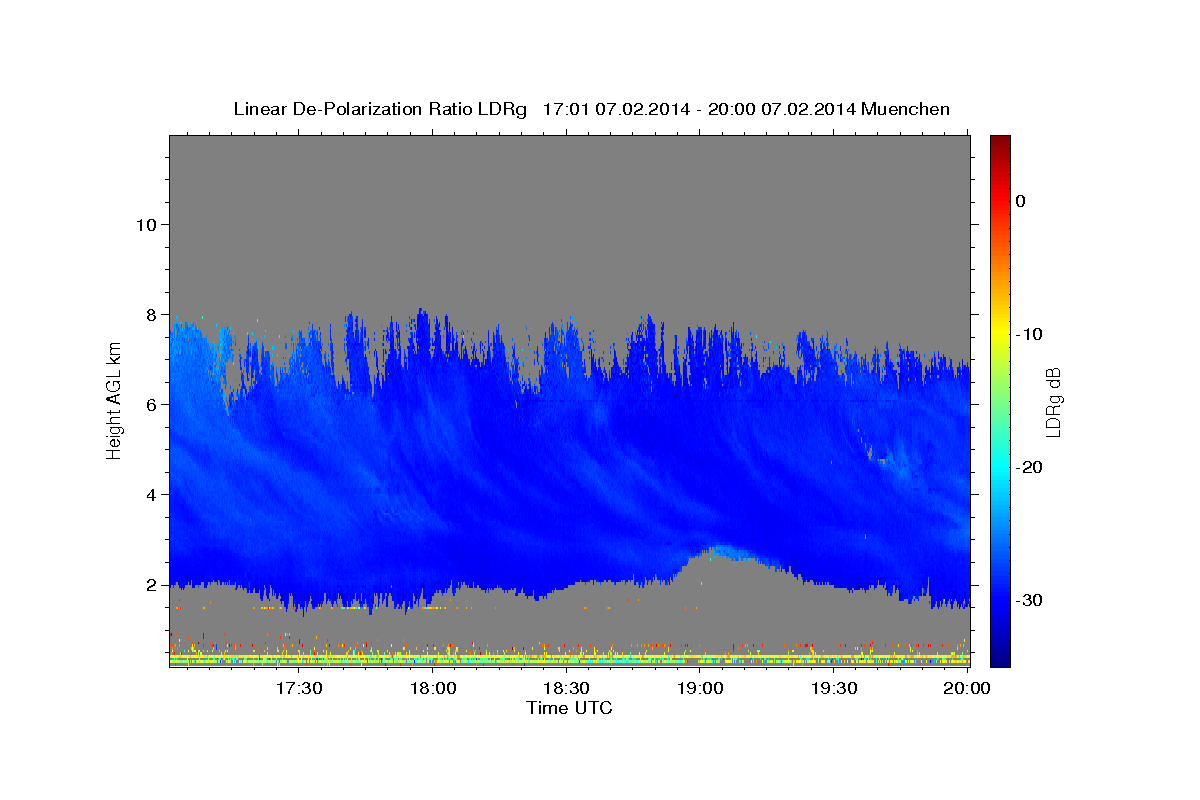1200x800 pixels.
Task: Click the 17:30 time tick label
Action: [299, 688]
